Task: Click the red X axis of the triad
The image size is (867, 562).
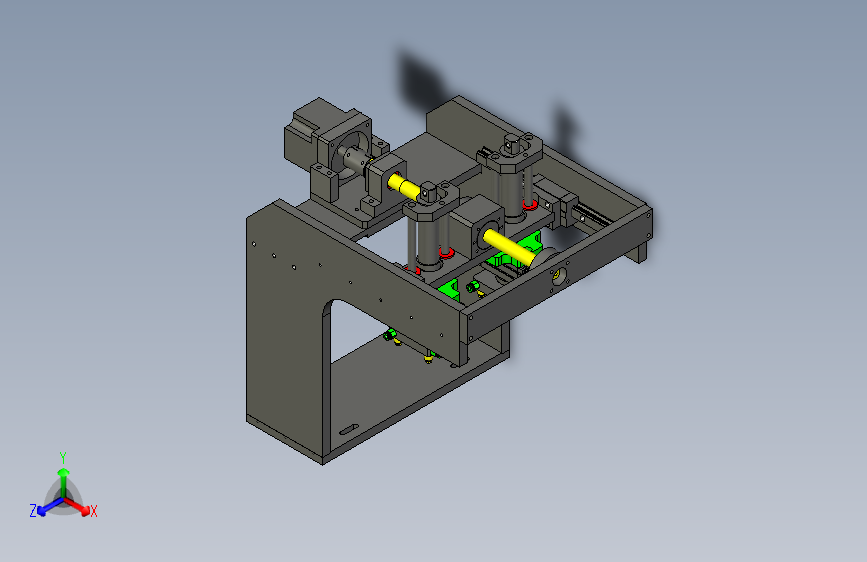Action: 77,506
